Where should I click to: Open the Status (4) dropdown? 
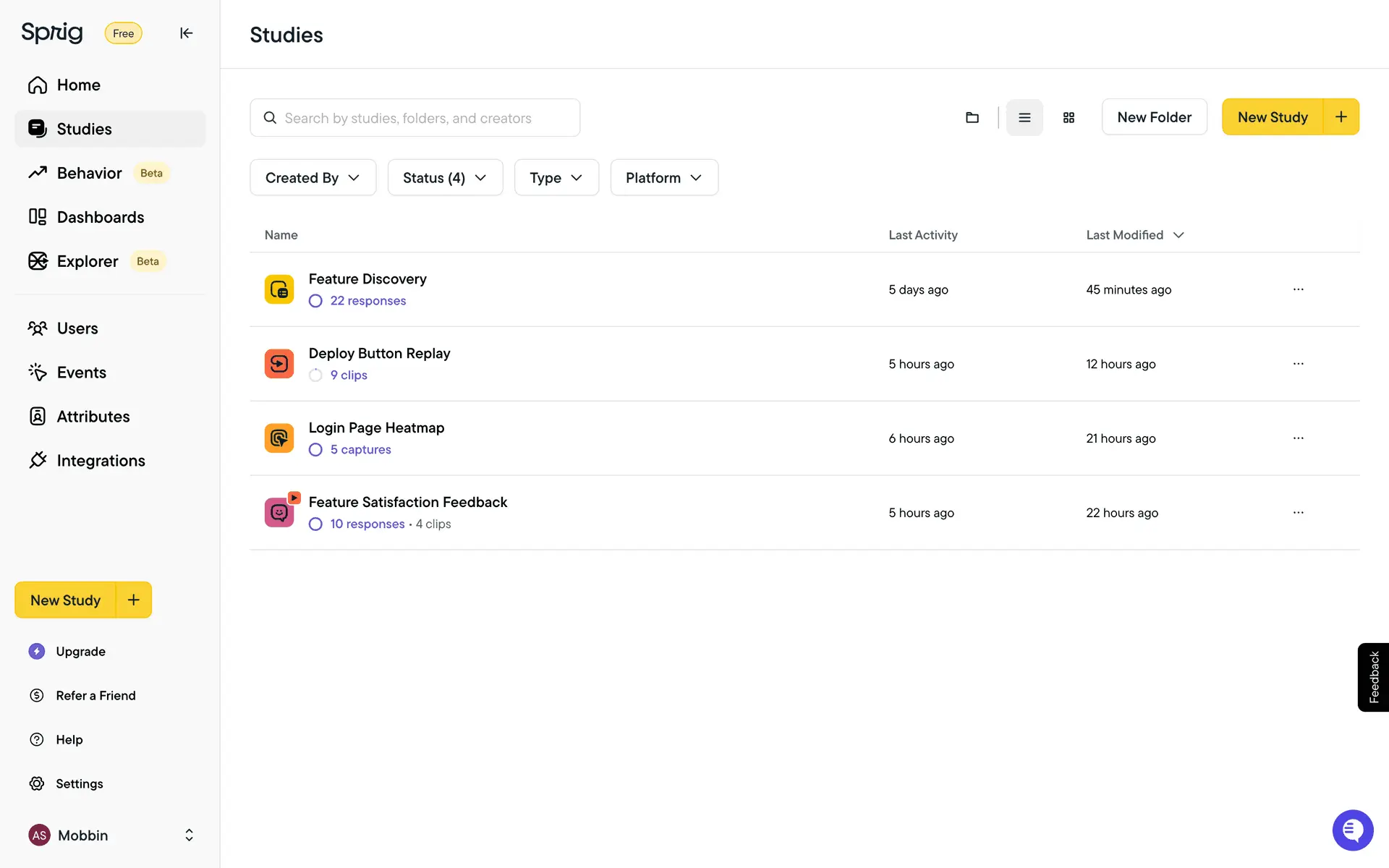pos(445,178)
